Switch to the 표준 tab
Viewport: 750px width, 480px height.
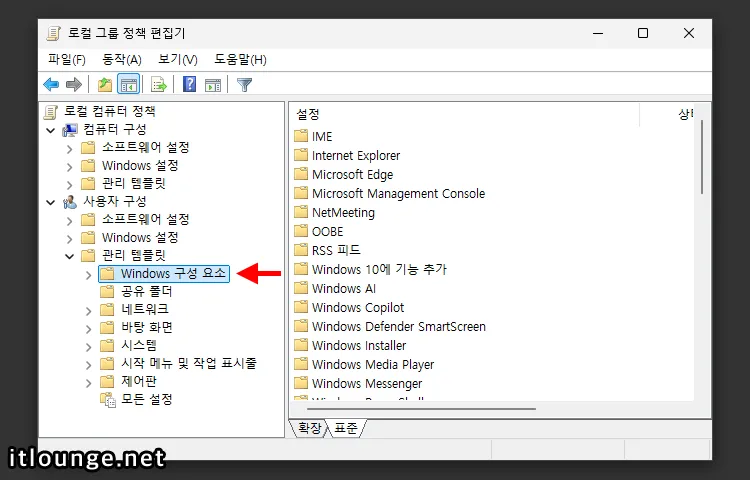tap(346, 428)
